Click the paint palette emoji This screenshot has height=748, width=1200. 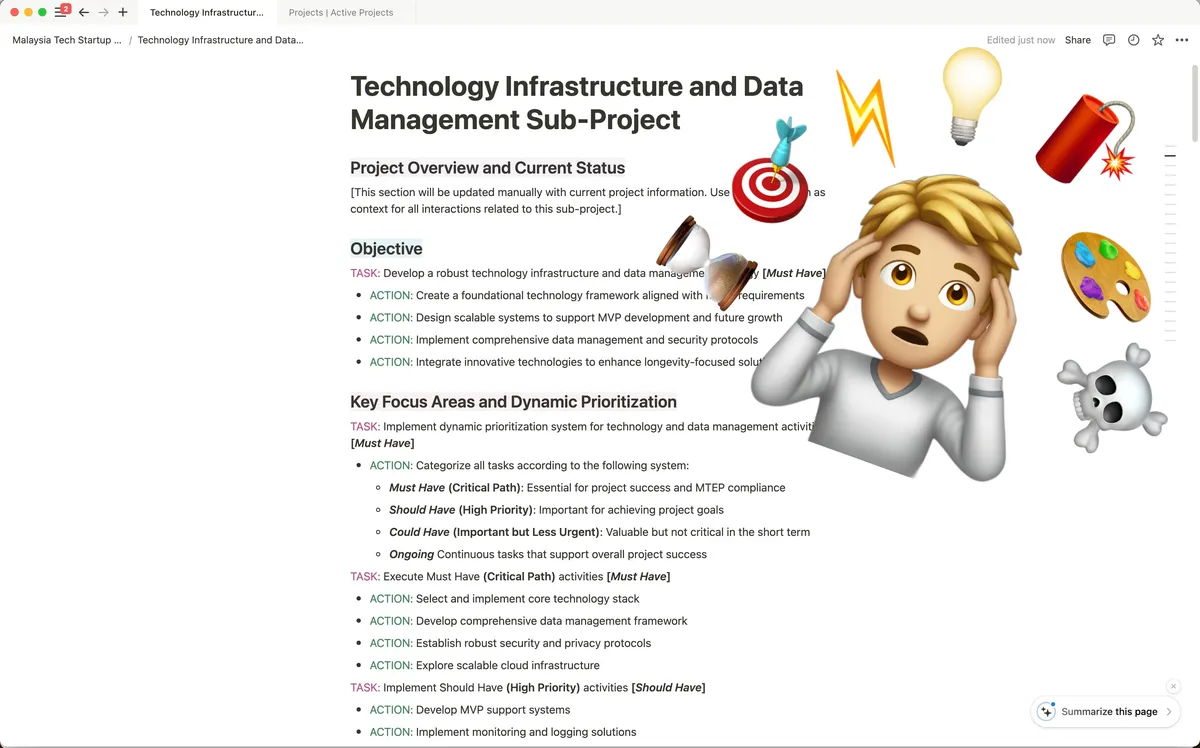point(1105,275)
